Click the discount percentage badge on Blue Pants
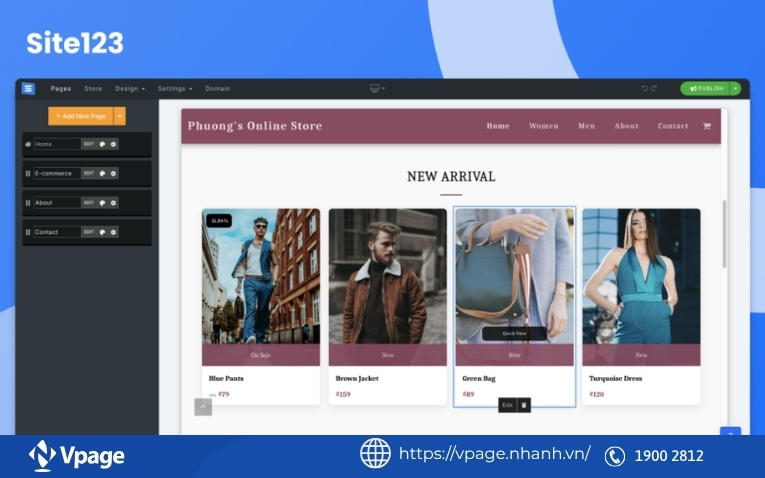The width and height of the screenshot is (765, 478). pyautogui.click(x=219, y=220)
